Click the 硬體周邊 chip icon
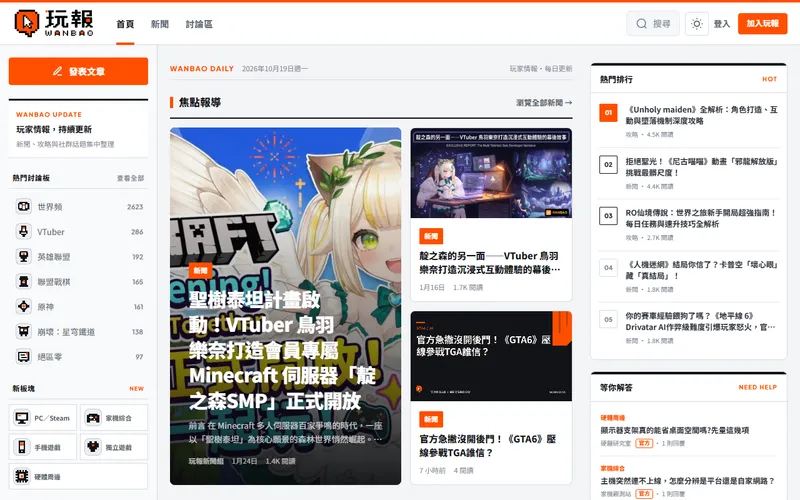 [x=22, y=477]
